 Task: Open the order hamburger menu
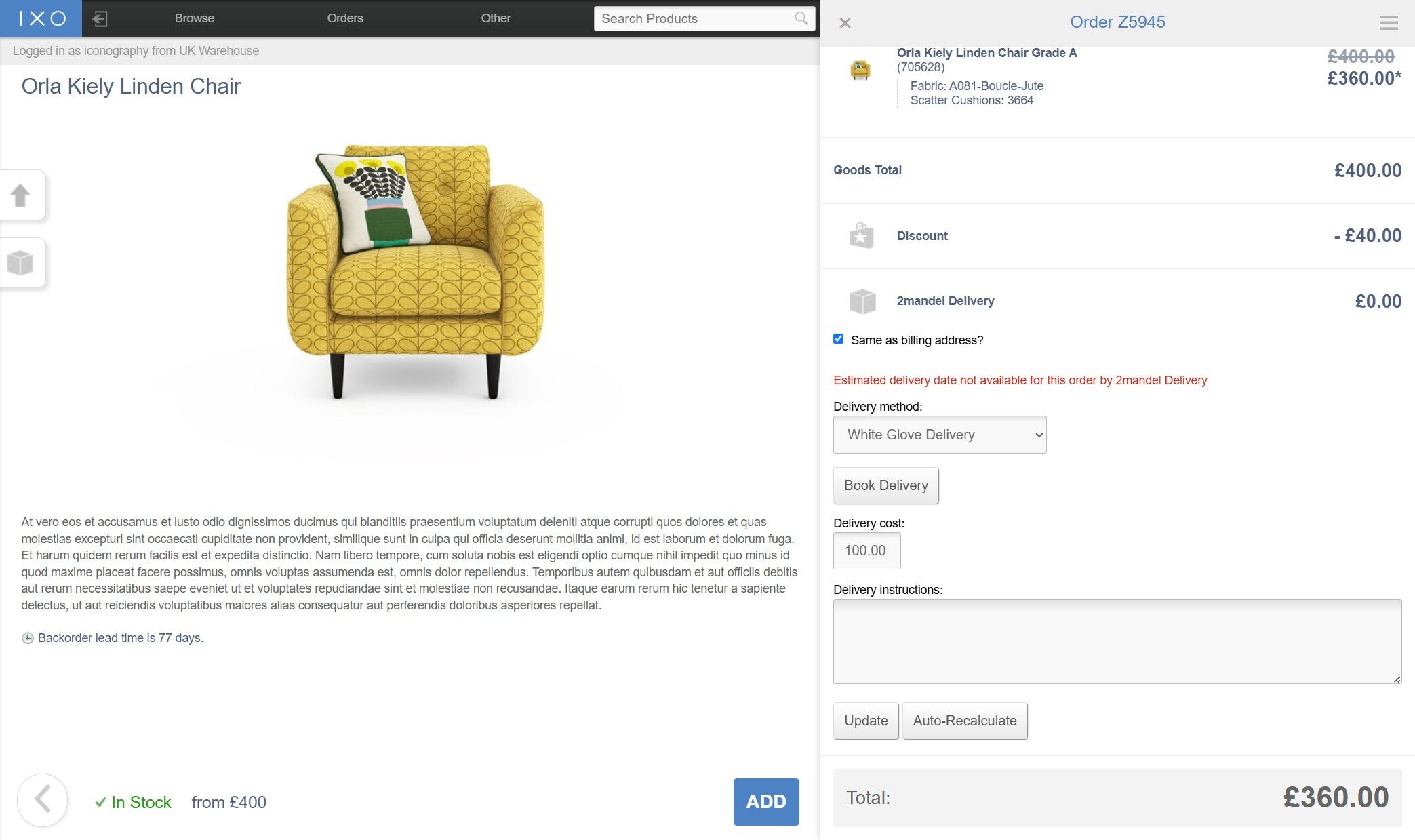coord(1389,22)
